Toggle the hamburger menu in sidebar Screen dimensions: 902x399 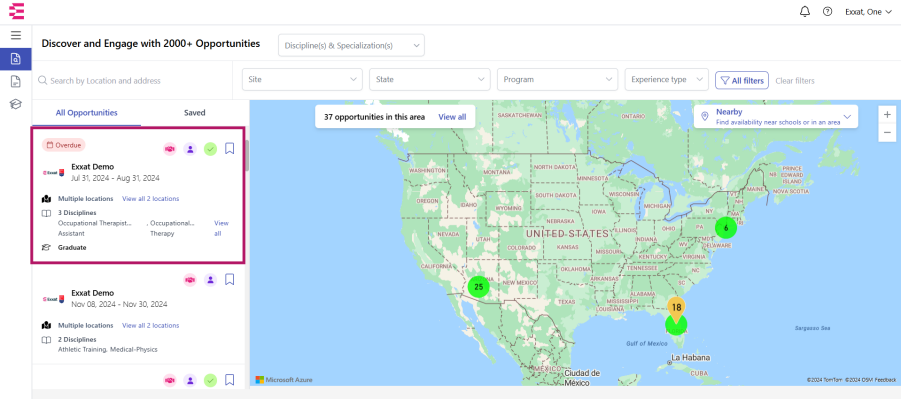tap(16, 35)
